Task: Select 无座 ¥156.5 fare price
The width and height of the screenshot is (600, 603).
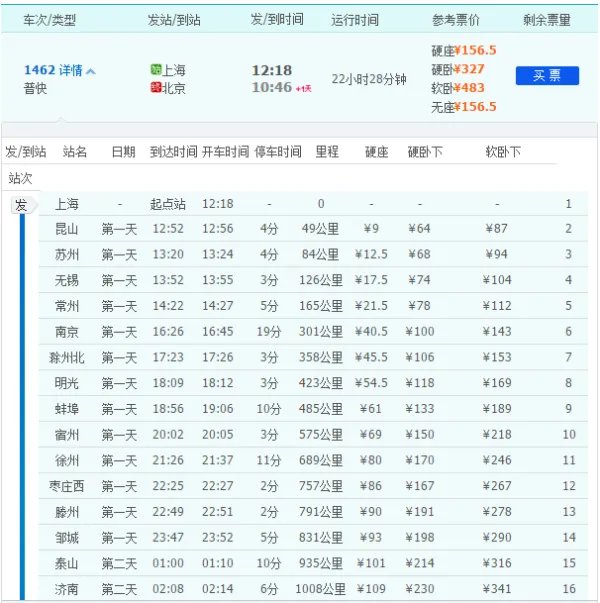Action: 463,107
